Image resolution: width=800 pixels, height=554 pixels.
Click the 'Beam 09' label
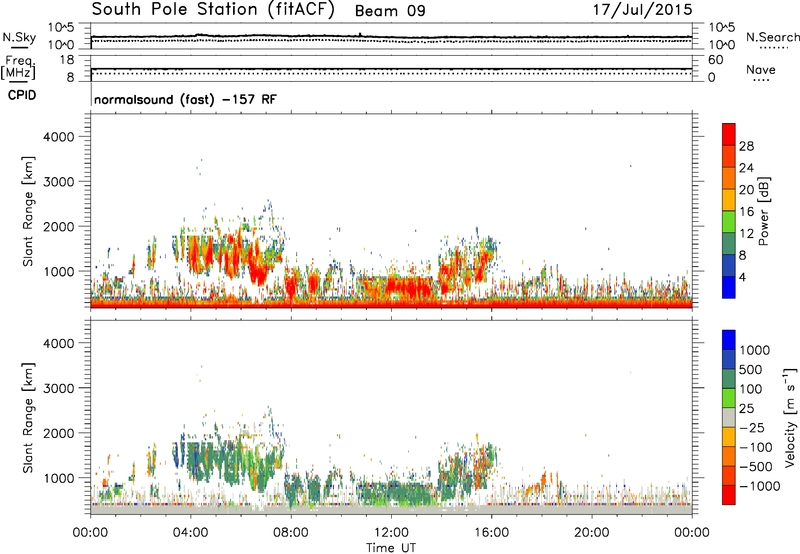[390, 11]
